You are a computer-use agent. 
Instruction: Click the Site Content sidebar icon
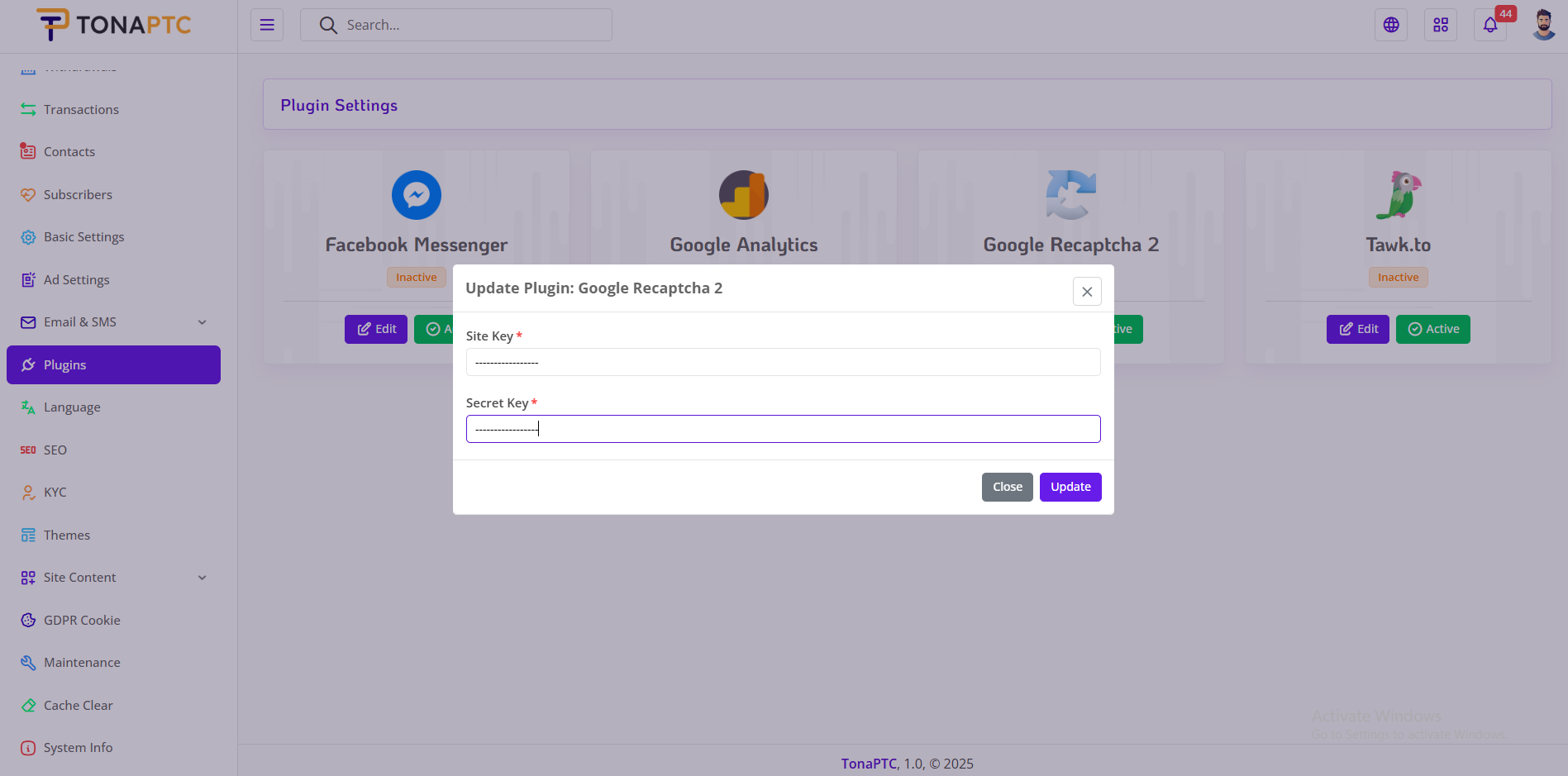[28, 578]
